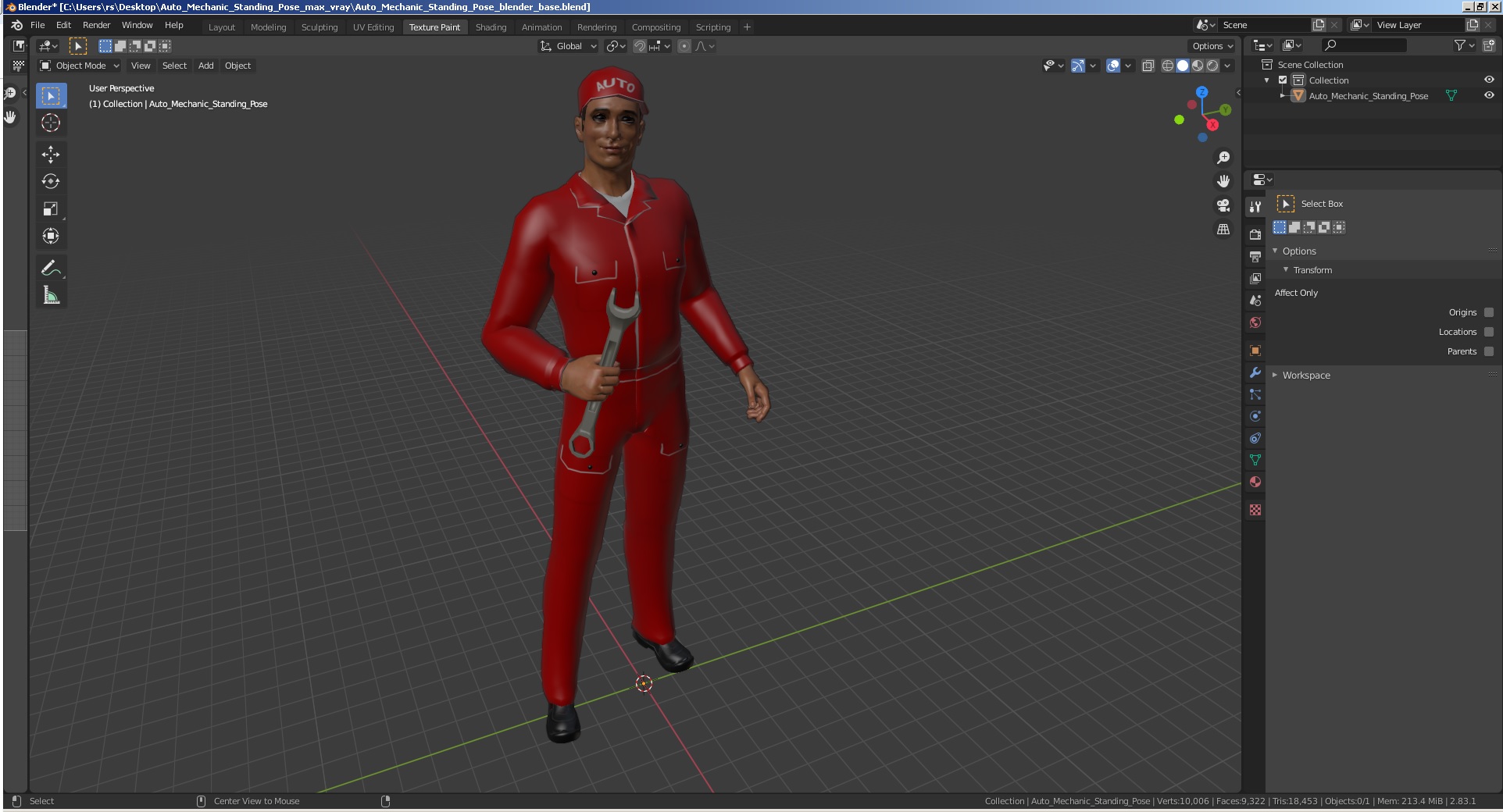The width and height of the screenshot is (1503, 812).
Task: Open the Object Data mesh tab
Action: pos(1255,460)
